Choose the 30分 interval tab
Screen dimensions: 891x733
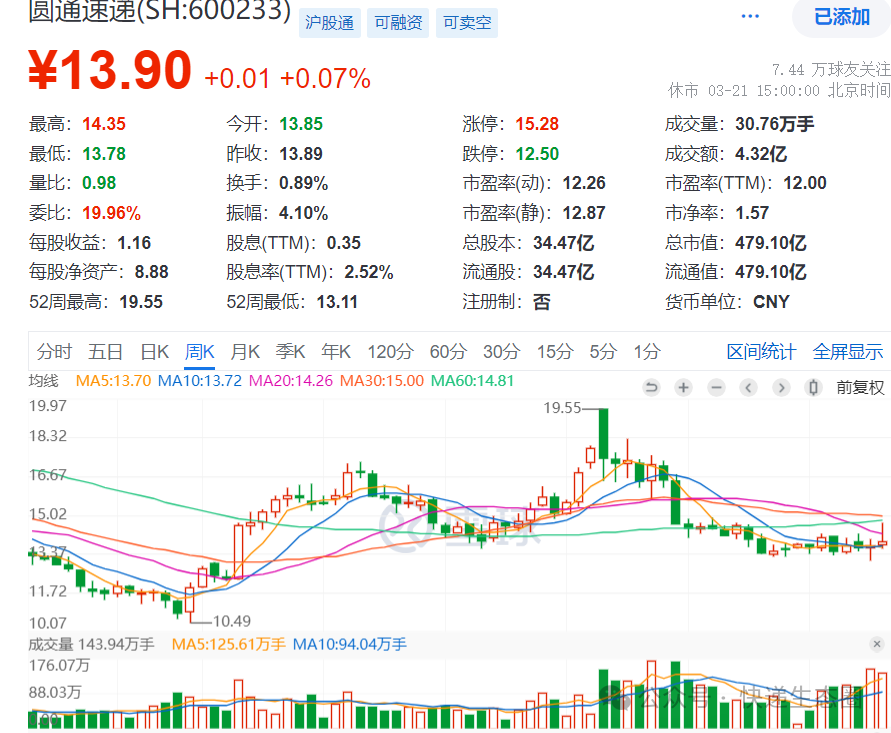(x=501, y=352)
